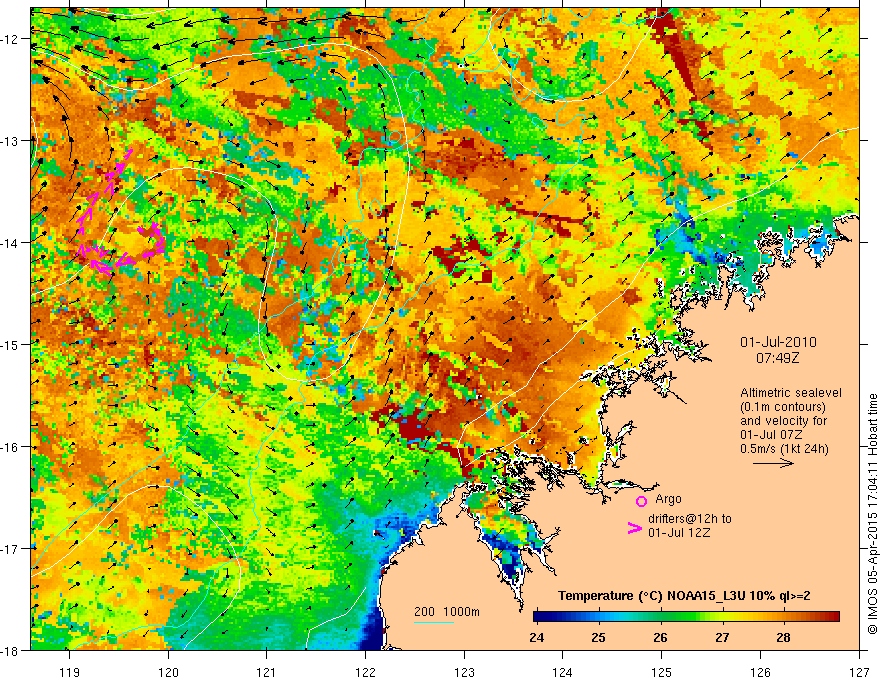880x680 pixels.
Task: Click the vertical IMOS copyright timestamp text
Action: click(872, 513)
